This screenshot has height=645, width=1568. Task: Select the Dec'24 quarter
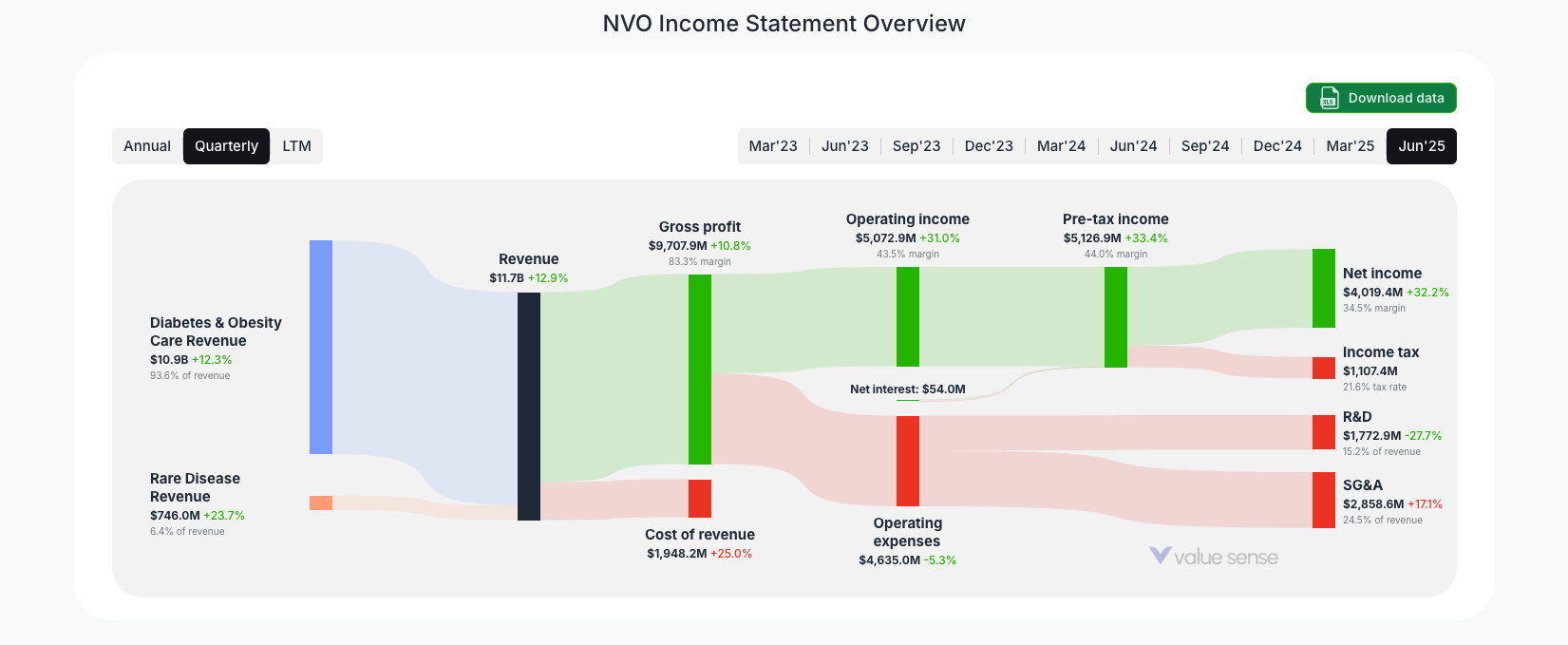1277,146
